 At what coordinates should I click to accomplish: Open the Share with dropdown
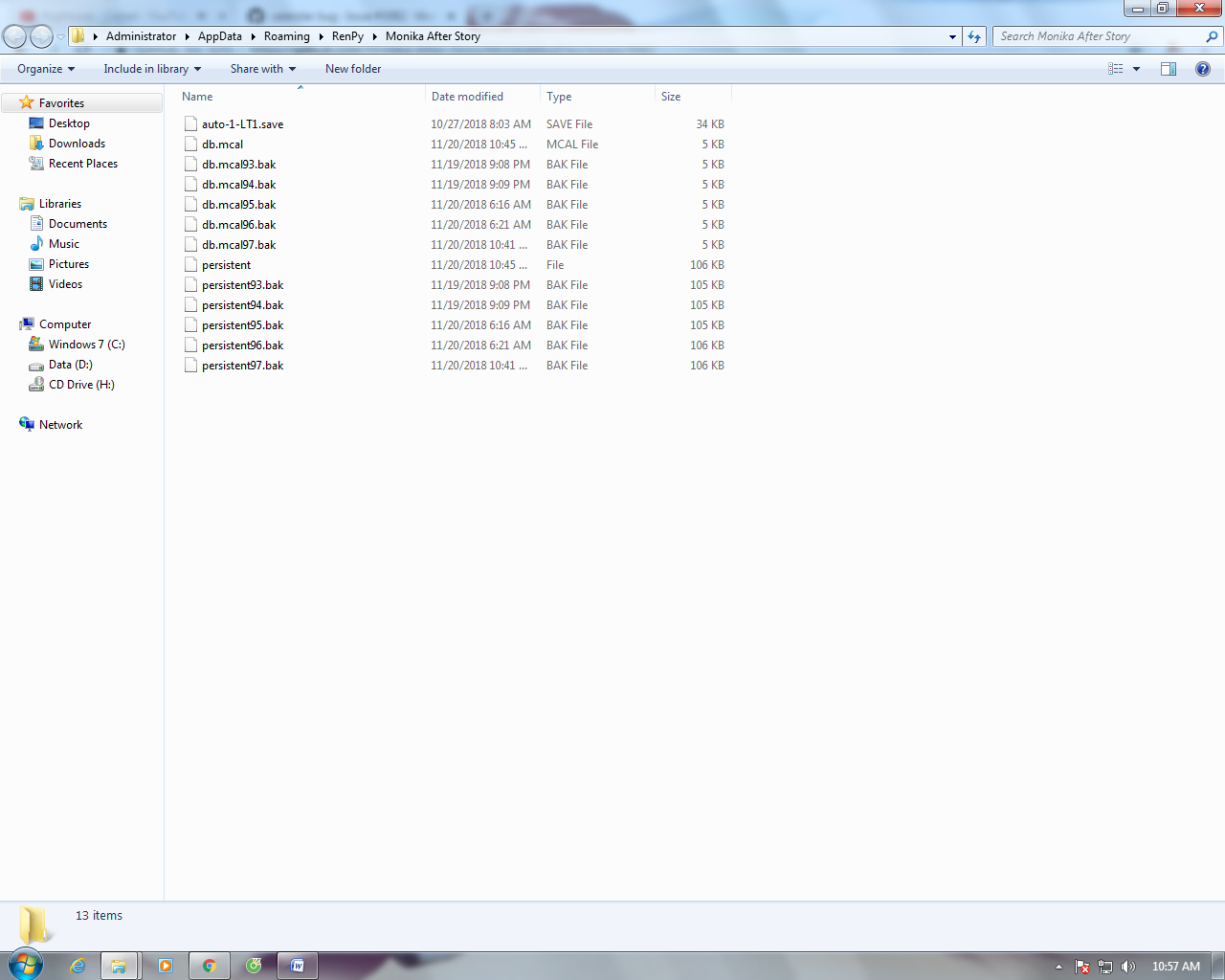pyautogui.click(x=263, y=69)
